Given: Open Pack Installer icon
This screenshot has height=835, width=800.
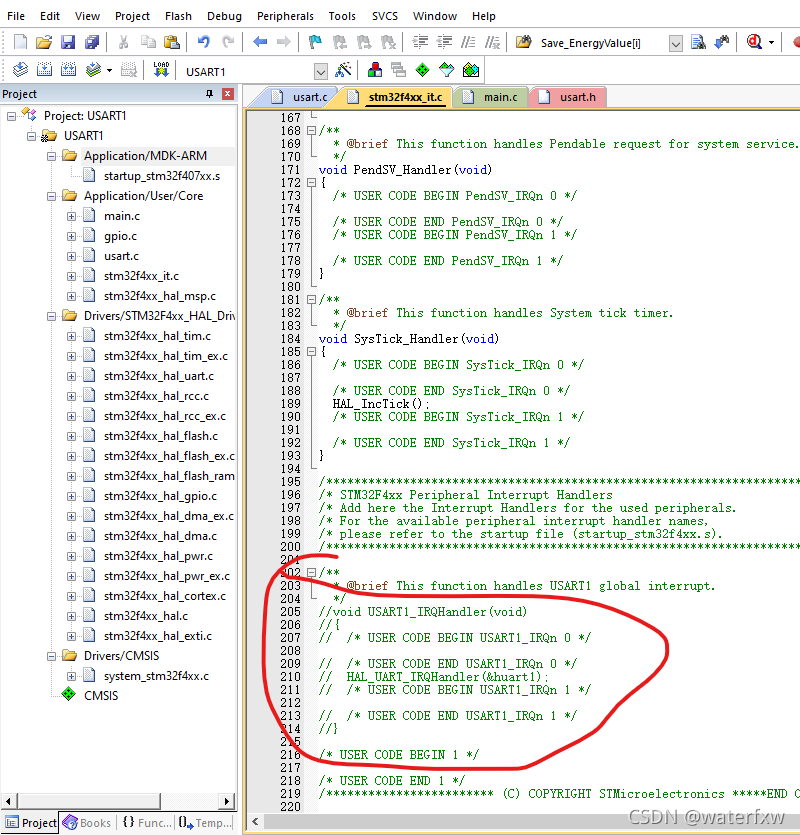Looking at the screenshot, I should tap(471, 70).
